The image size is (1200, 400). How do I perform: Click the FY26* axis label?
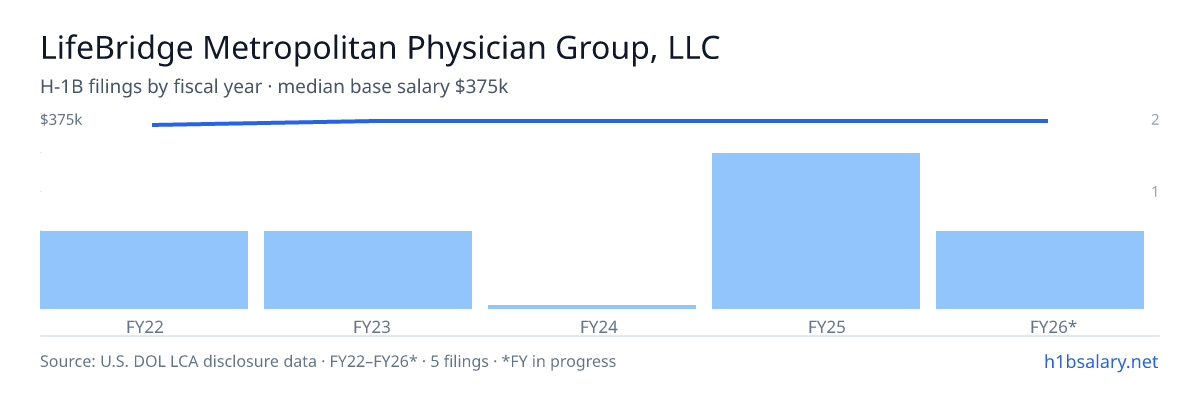click(x=1040, y=326)
